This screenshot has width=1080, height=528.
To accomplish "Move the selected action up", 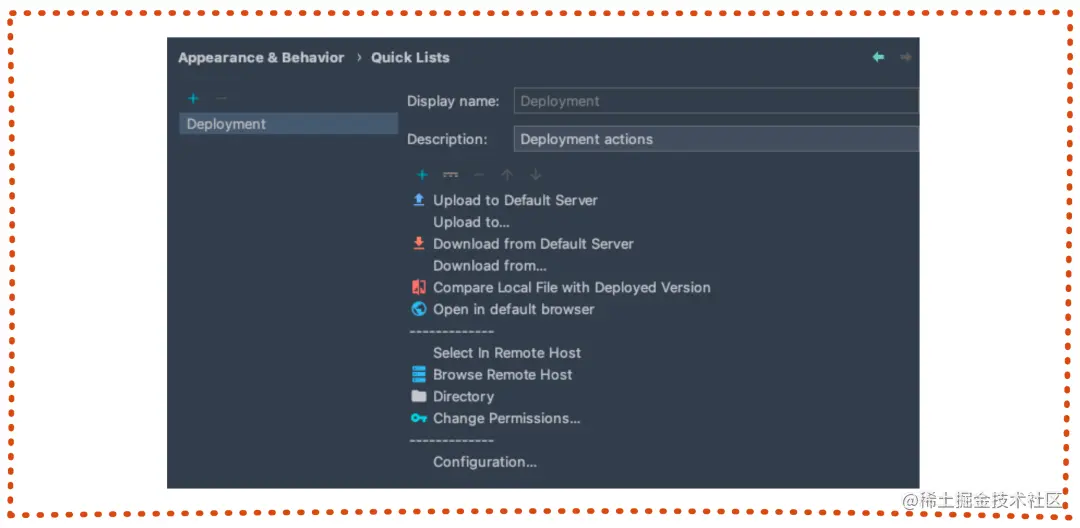I will [x=507, y=175].
